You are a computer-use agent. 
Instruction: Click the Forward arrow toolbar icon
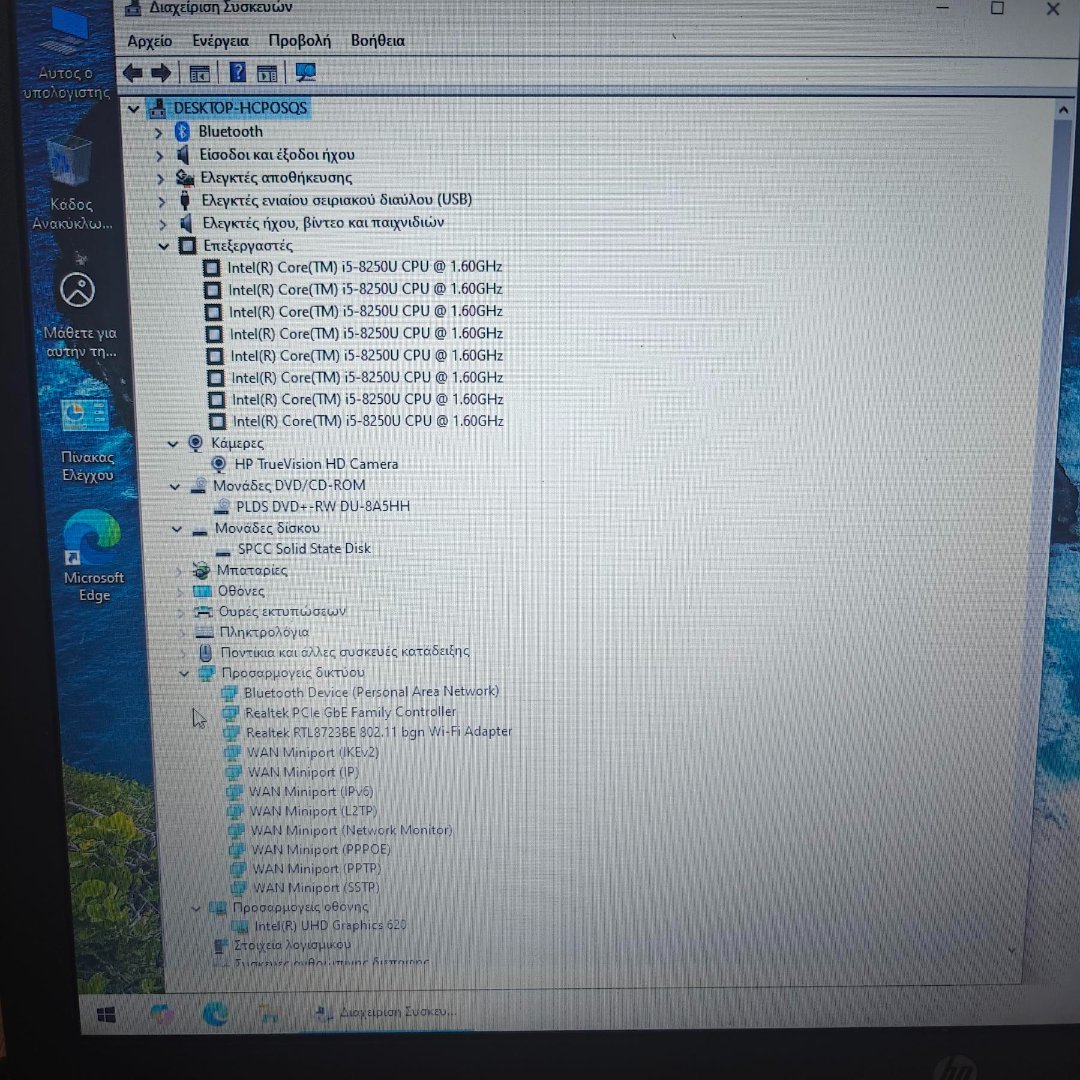click(161, 72)
